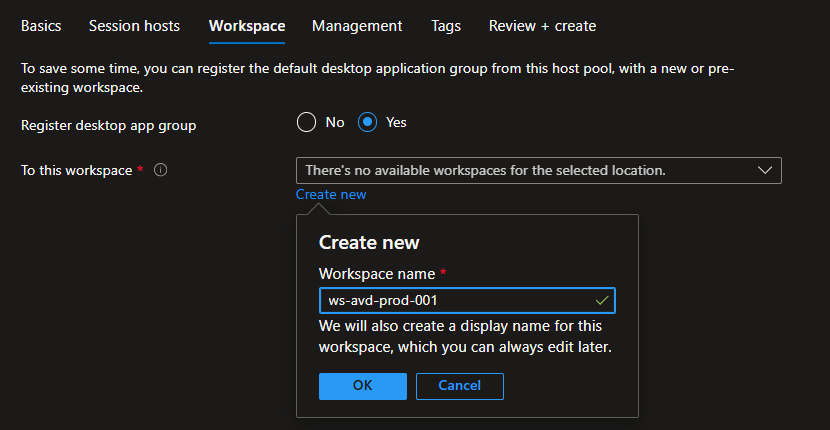Screen dimensions: 830x430
Task: Select 'Yes' for Register desktop app group
Action: (x=367, y=122)
